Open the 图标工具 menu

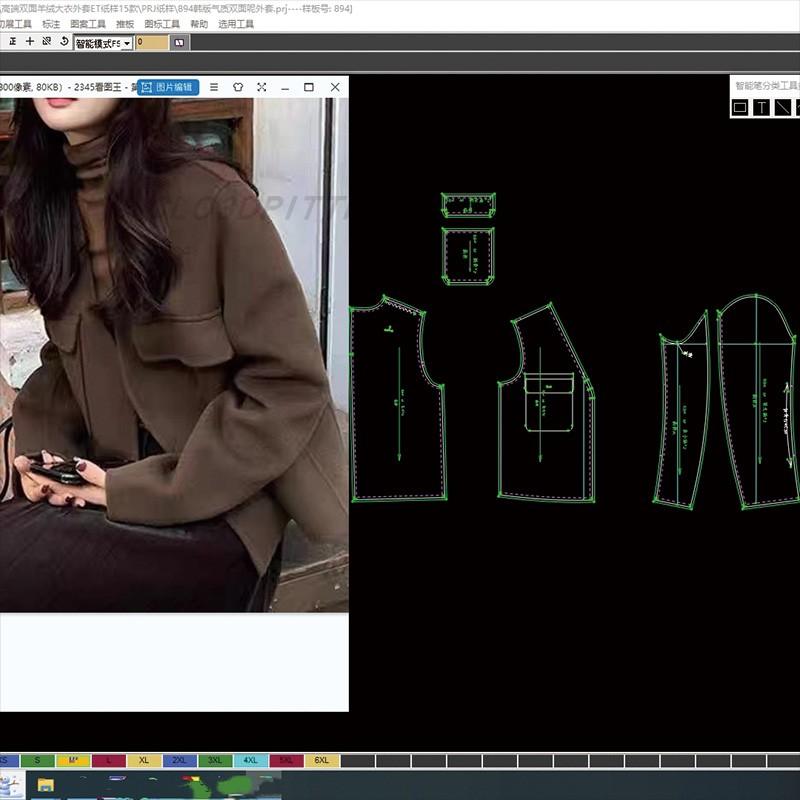[162, 24]
